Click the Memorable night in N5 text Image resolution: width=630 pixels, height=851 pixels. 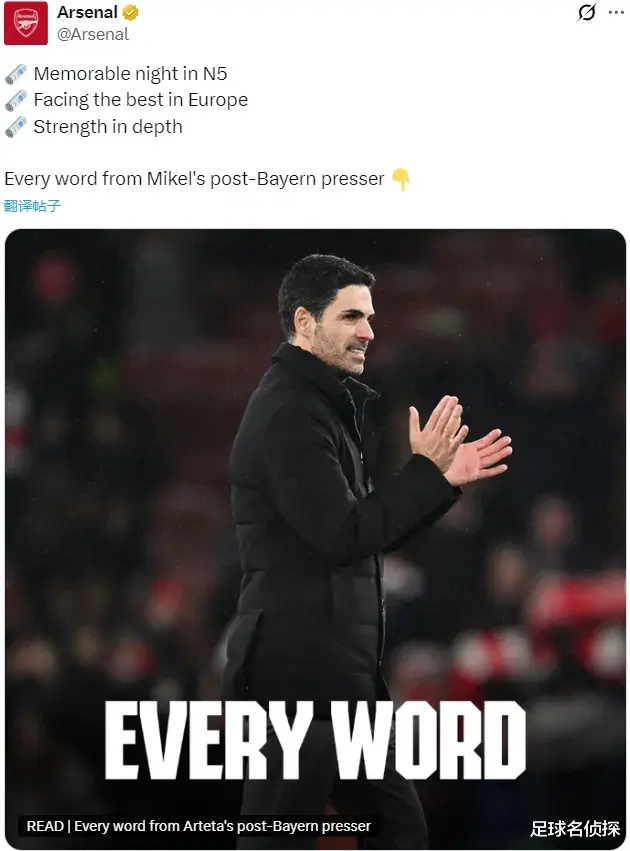click(130, 74)
